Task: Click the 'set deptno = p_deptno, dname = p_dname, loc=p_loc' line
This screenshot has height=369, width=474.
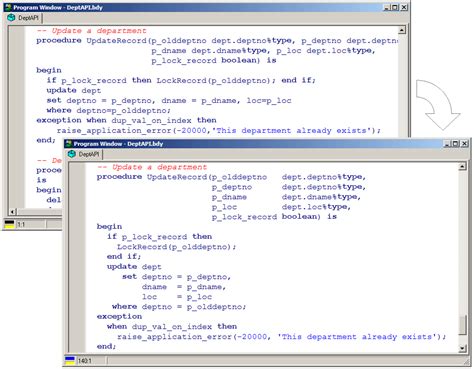Action: coord(169,100)
